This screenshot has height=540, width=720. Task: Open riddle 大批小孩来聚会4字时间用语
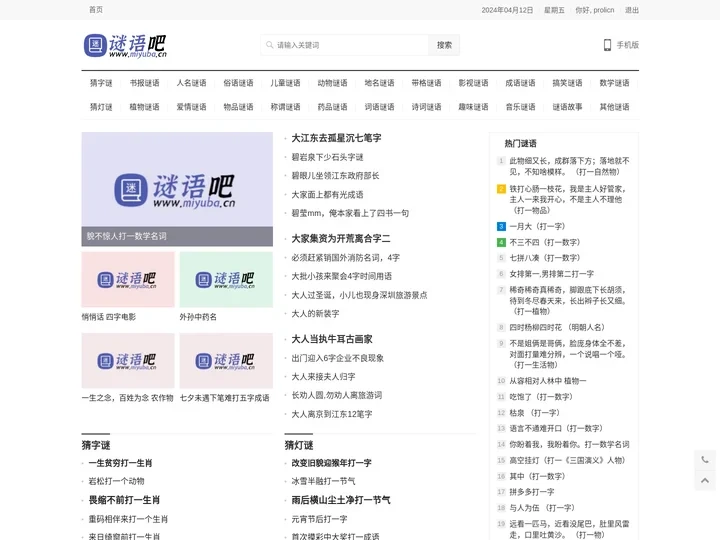342,276
